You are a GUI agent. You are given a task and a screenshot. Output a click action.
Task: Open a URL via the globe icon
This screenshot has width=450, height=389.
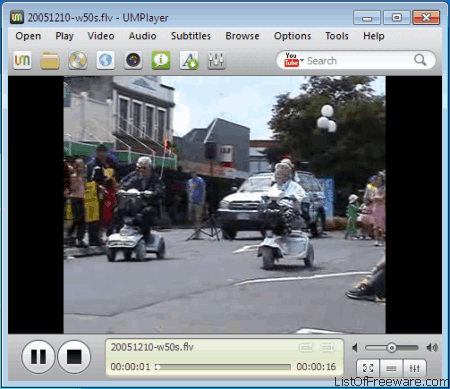tap(106, 60)
